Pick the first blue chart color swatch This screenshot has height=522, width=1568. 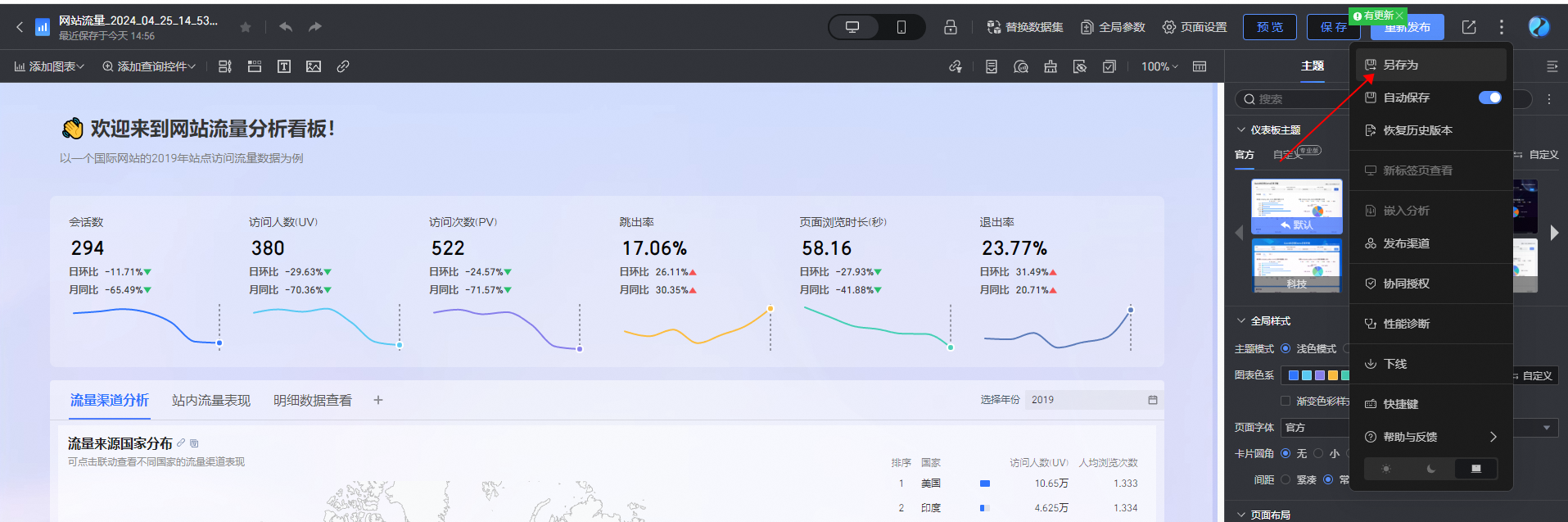coord(1294,375)
